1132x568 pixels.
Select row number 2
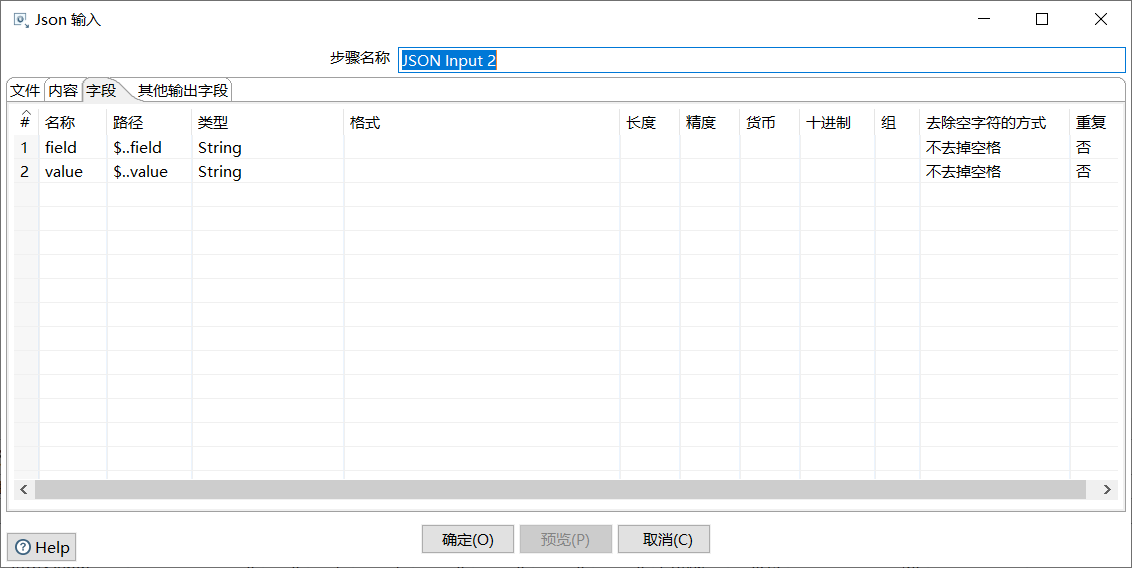click(x=26, y=172)
